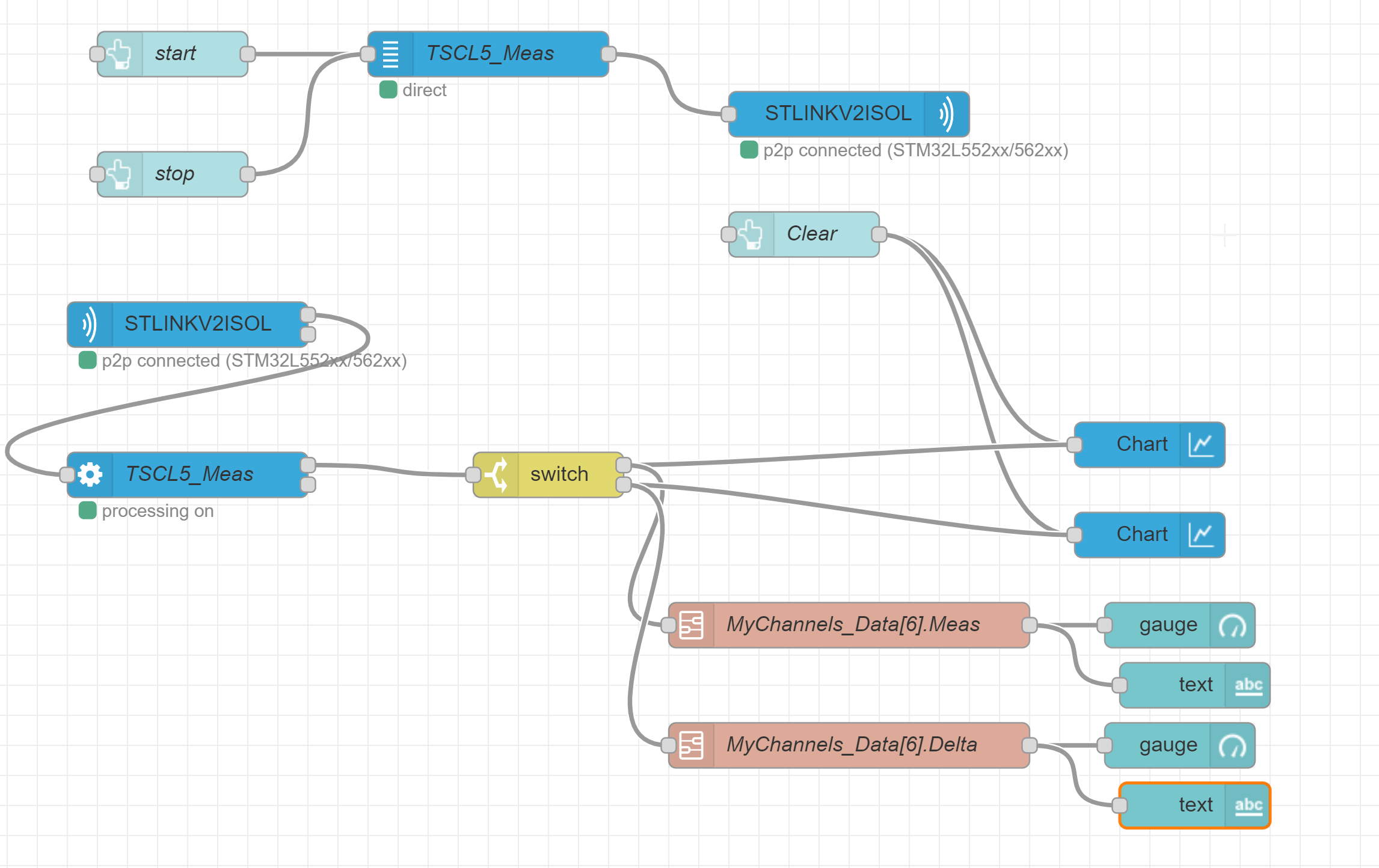Click the gauge dial icon next to MyChannels_Data[6].Meas
The height and width of the screenshot is (868, 1379).
1236,625
